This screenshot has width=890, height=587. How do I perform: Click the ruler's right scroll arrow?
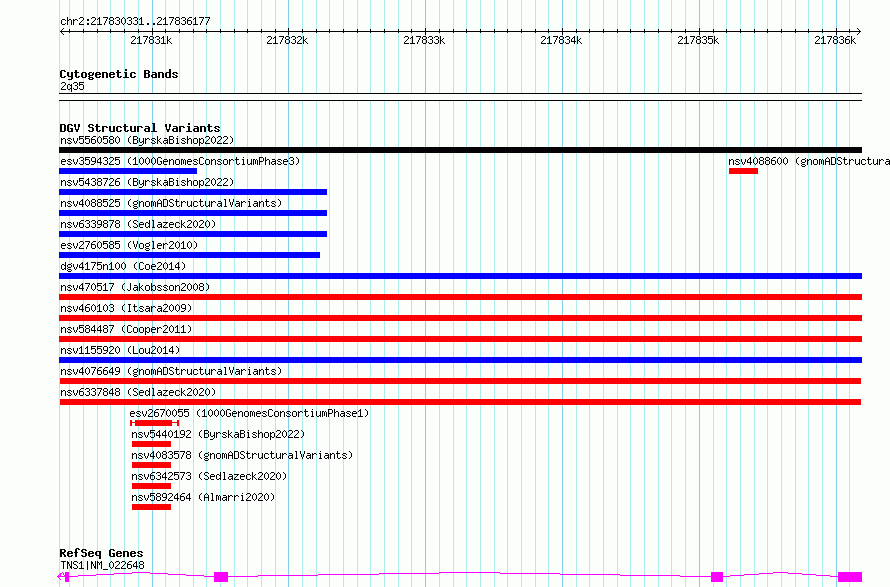tap(859, 32)
